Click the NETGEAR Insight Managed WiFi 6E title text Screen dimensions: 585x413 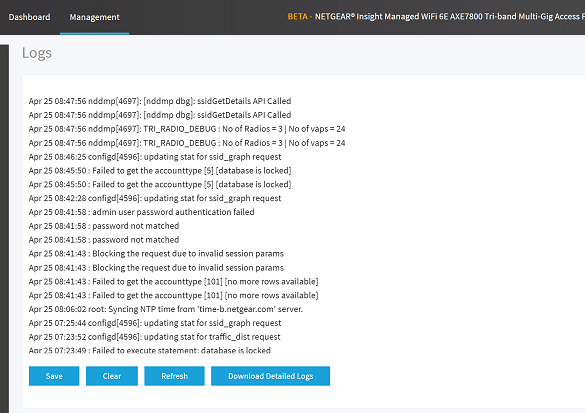pyautogui.click(x=449, y=16)
